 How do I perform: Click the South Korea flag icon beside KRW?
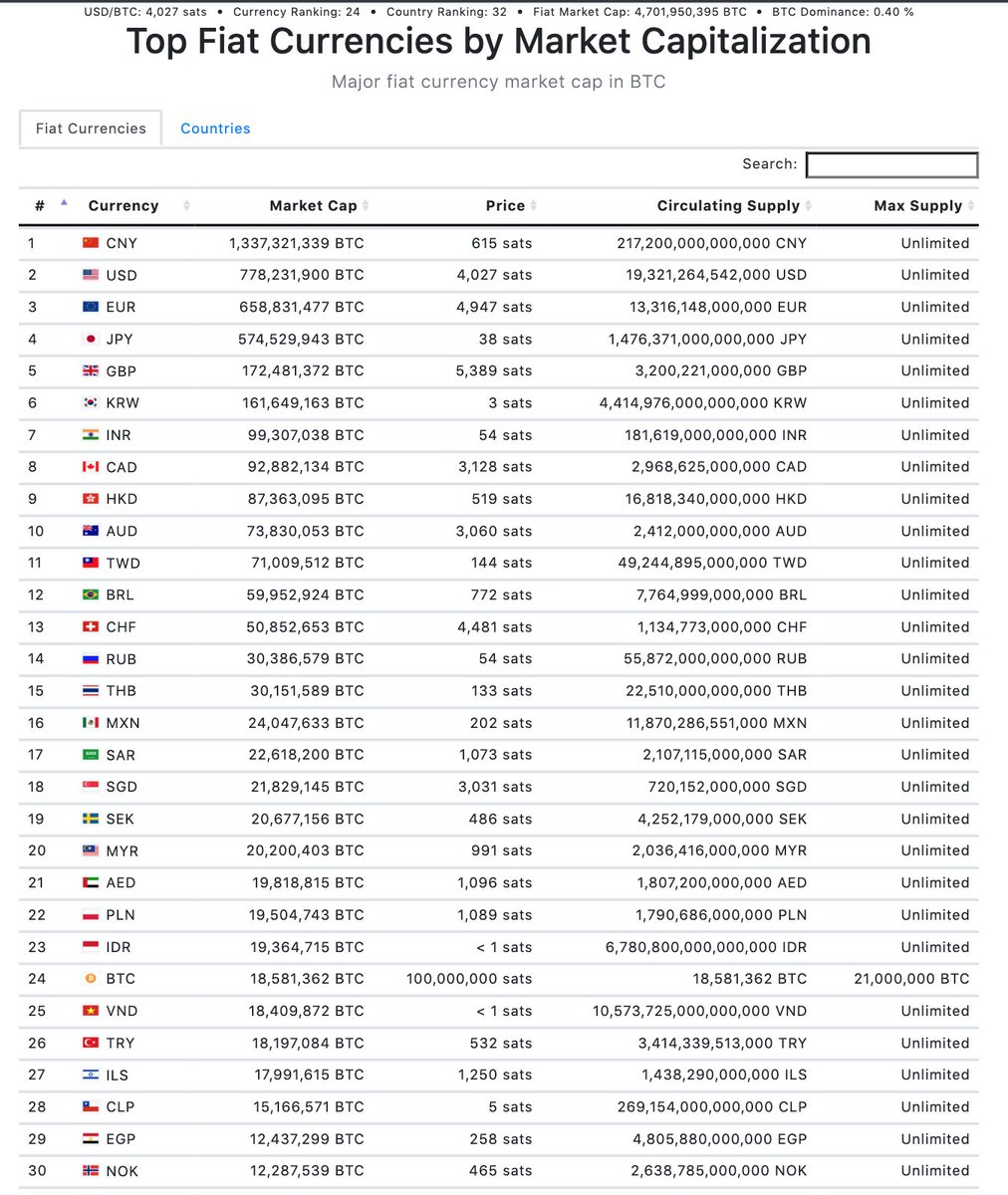click(x=91, y=403)
